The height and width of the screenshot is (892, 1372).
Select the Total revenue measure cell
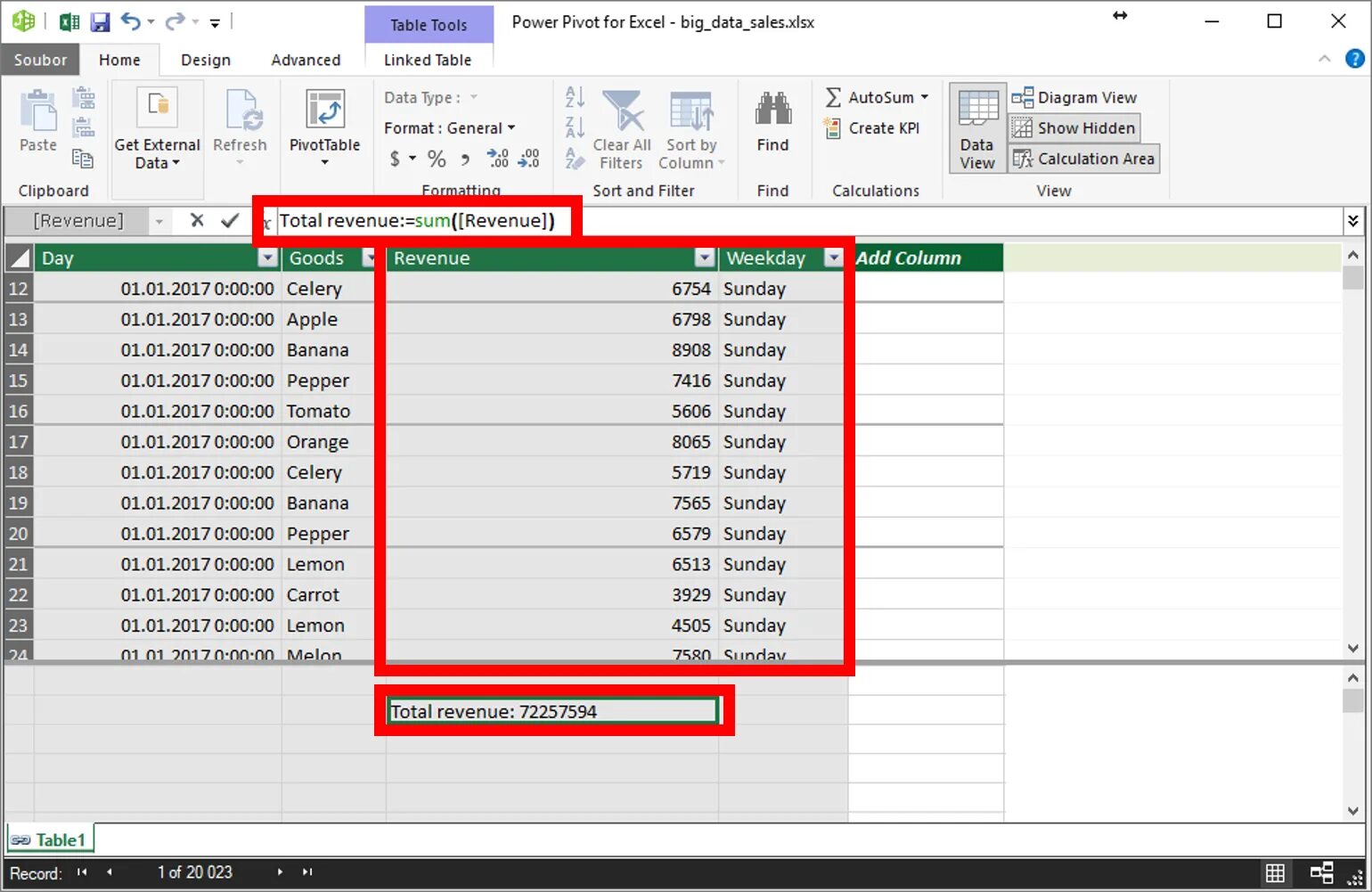(553, 711)
